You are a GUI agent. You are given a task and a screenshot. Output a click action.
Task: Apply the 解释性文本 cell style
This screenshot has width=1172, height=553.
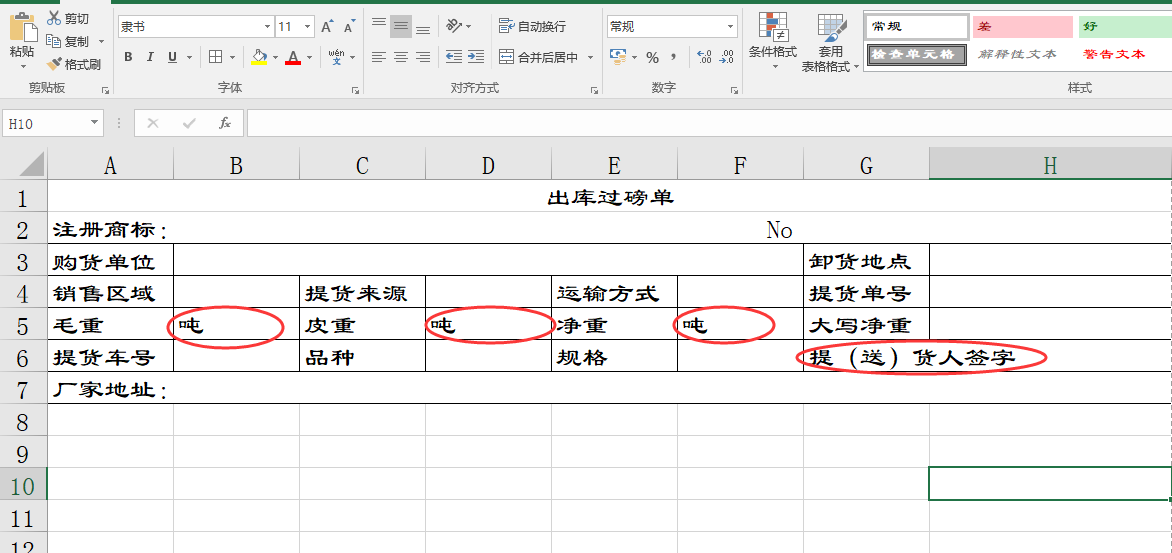click(1022, 55)
